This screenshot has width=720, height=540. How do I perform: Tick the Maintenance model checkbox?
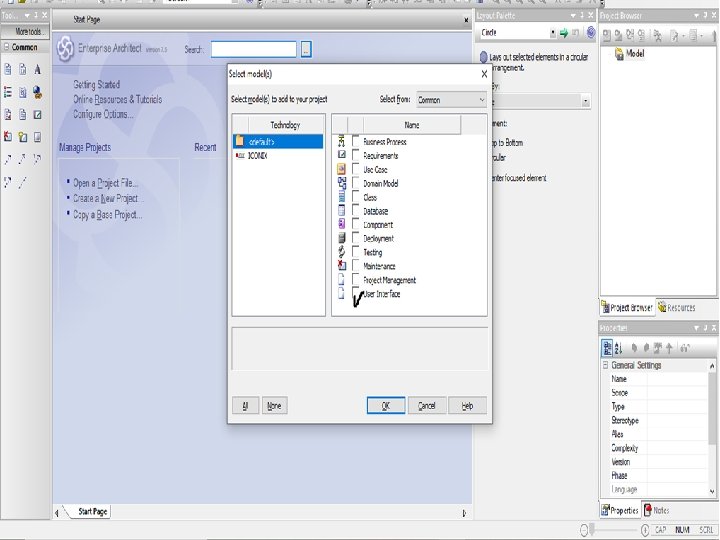356,265
